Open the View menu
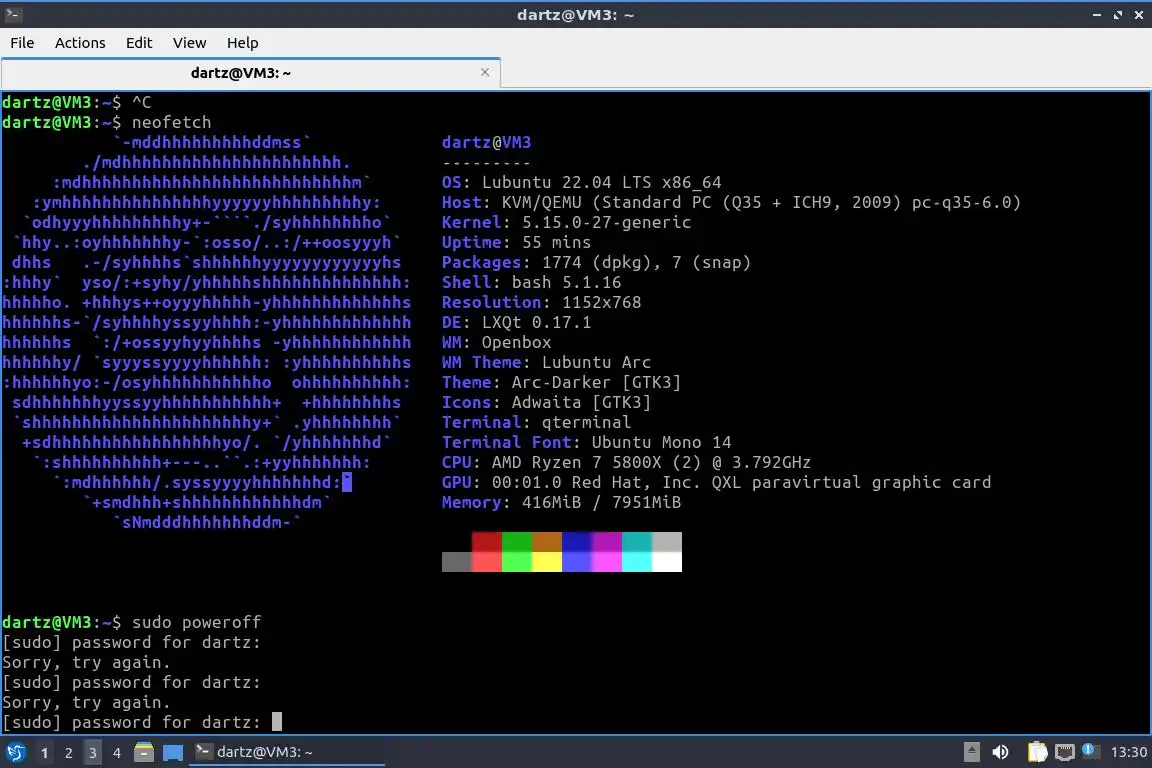 point(190,43)
